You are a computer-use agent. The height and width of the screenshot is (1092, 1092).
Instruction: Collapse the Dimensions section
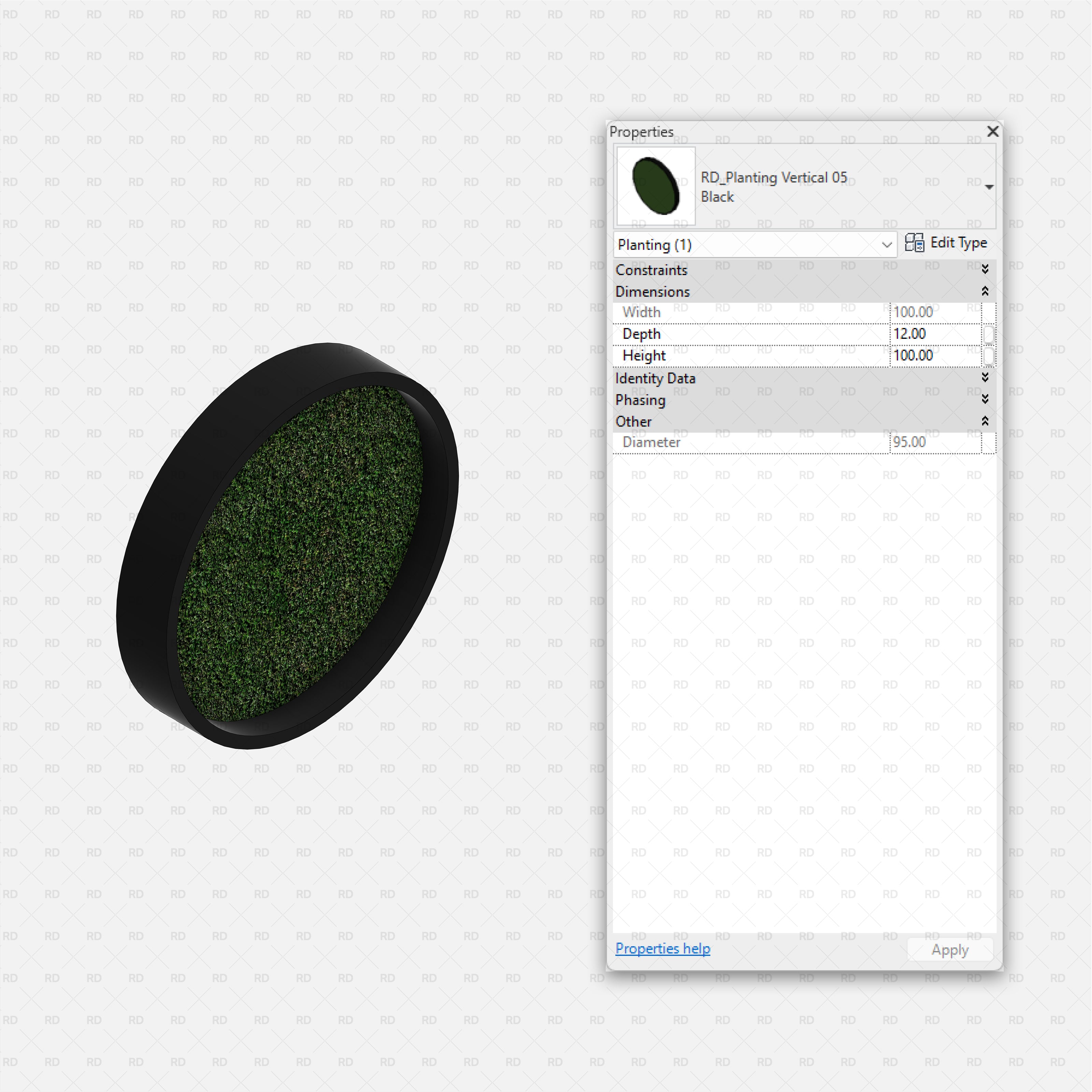[985, 292]
